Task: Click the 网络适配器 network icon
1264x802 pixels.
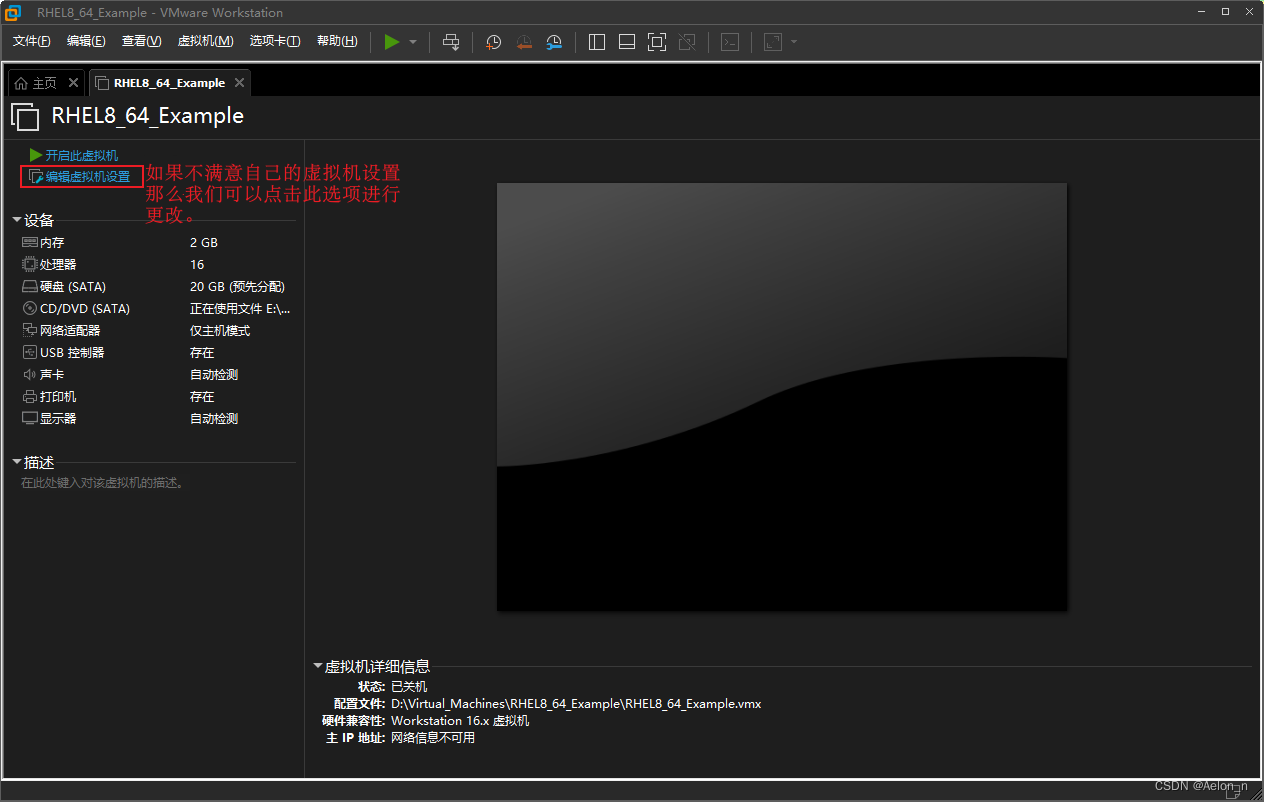Action: click(x=30, y=330)
